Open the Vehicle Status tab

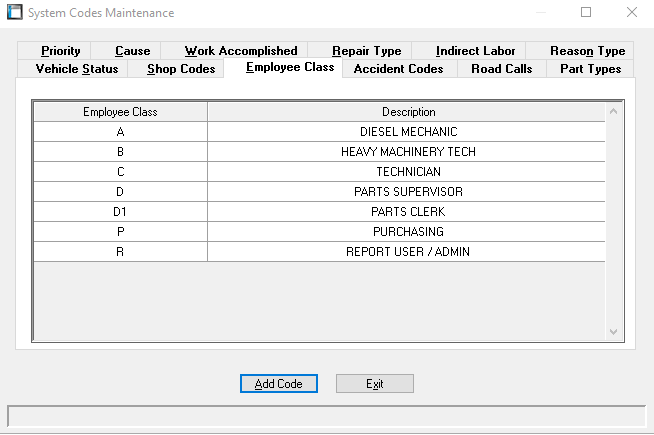click(x=76, y=69)
